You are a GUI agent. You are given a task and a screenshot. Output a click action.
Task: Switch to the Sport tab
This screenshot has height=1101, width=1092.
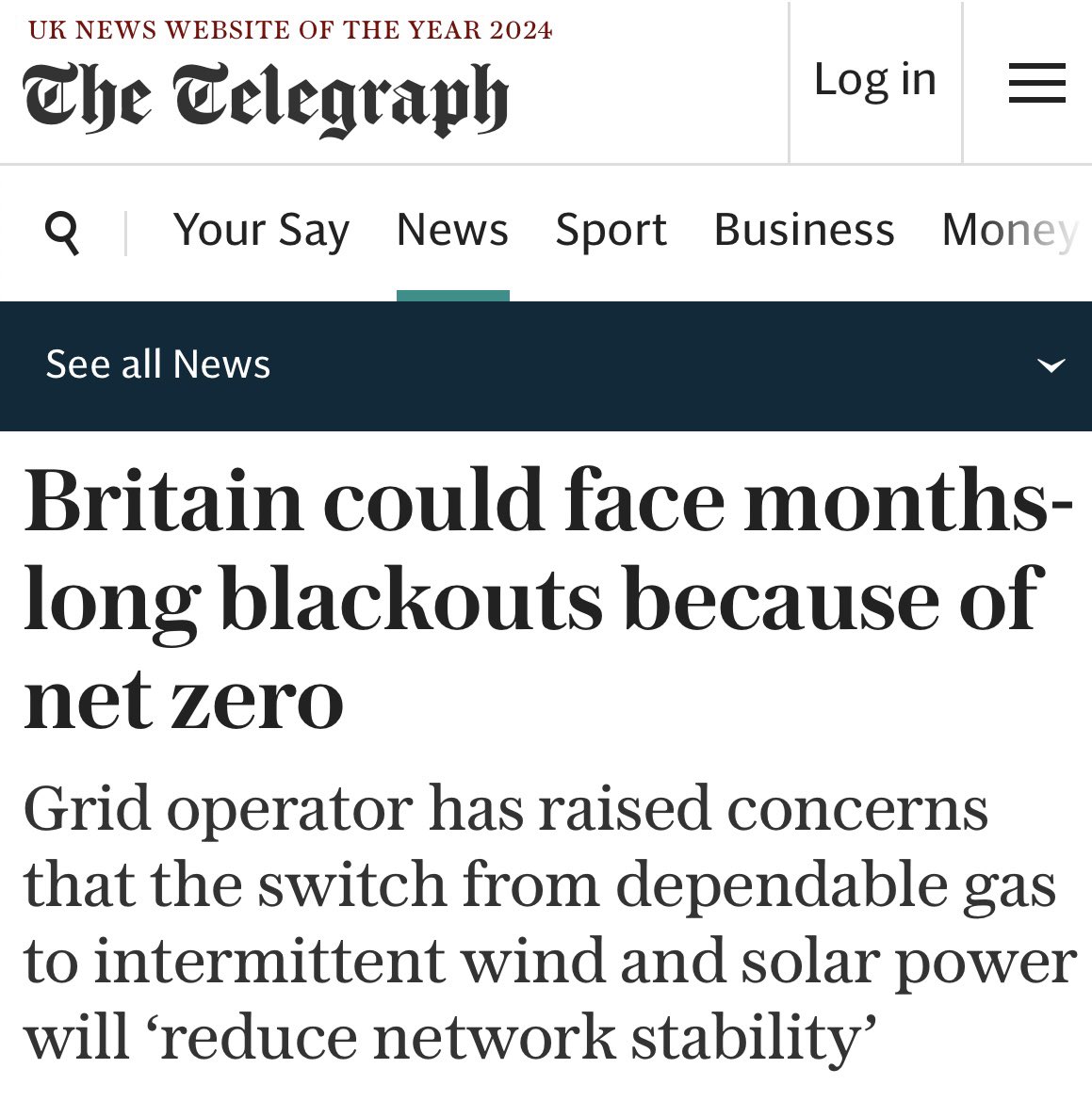click(611, 229)
